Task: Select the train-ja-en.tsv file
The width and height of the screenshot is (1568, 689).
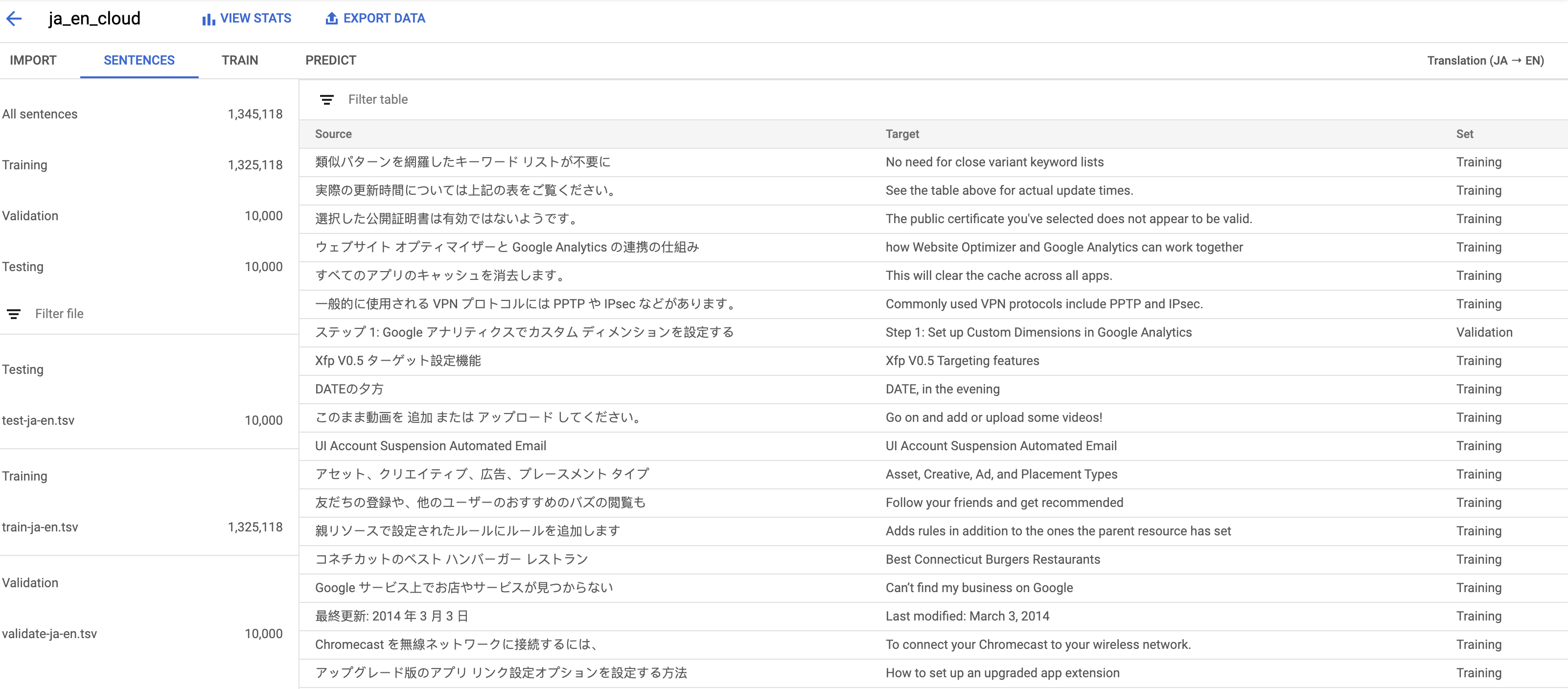Action: click(41, 527)
